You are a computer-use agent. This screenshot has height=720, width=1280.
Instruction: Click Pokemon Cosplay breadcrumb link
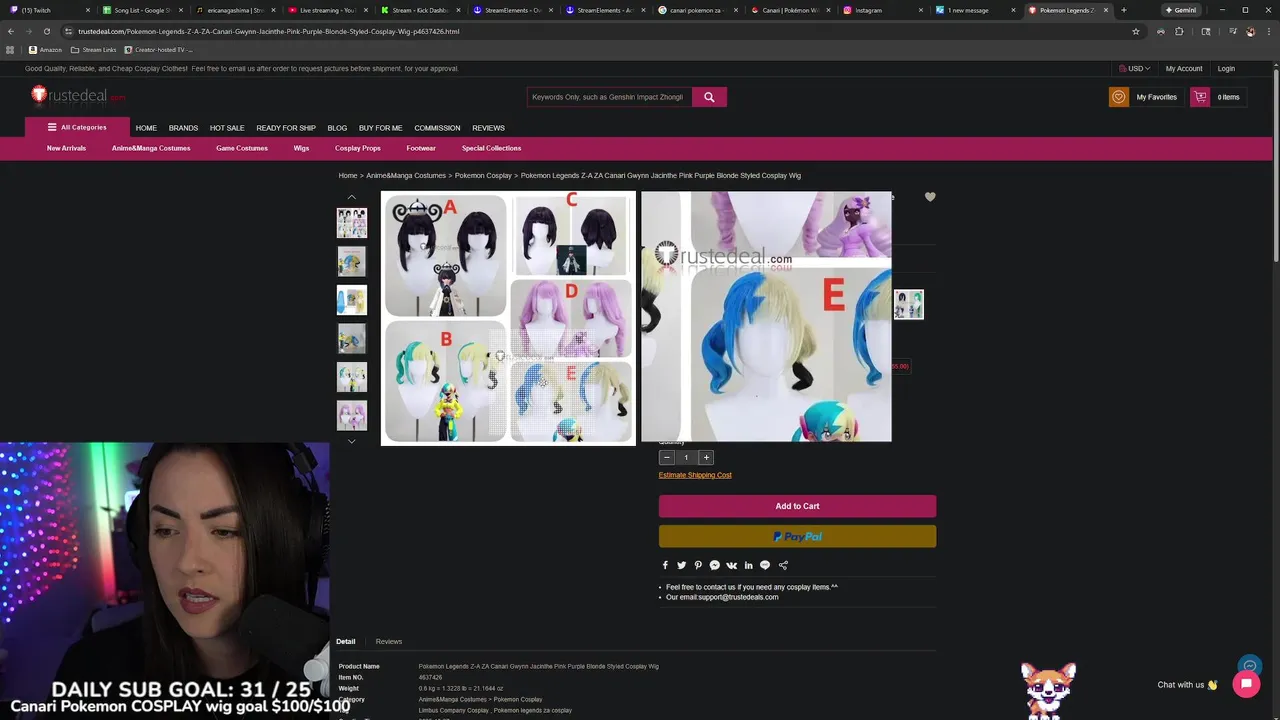(483, 175)
